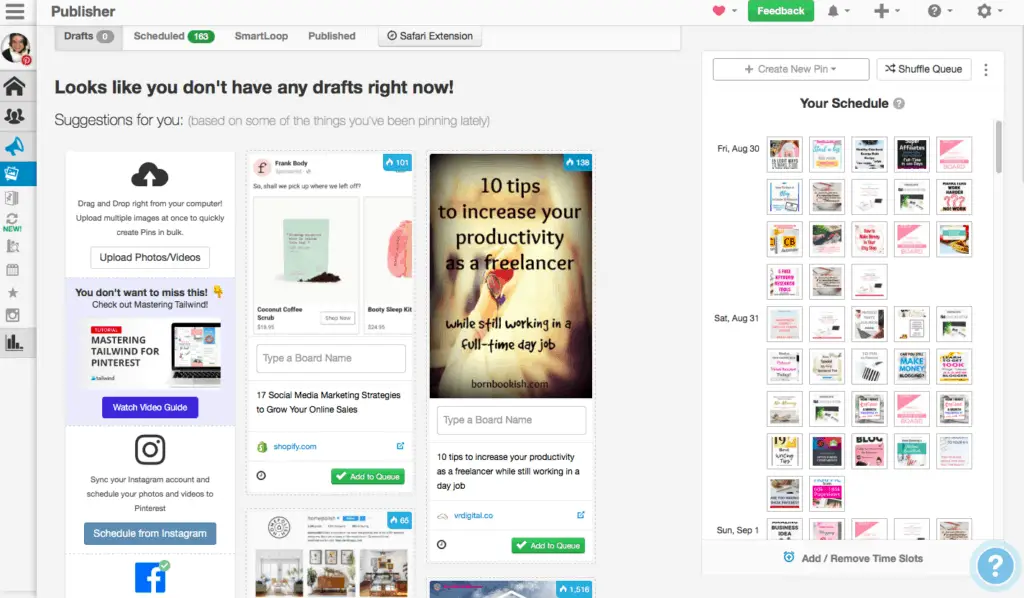Add the productivity tips pin to queue
The width and height of the screenshot is (1024, 598).
pos(548,545)
